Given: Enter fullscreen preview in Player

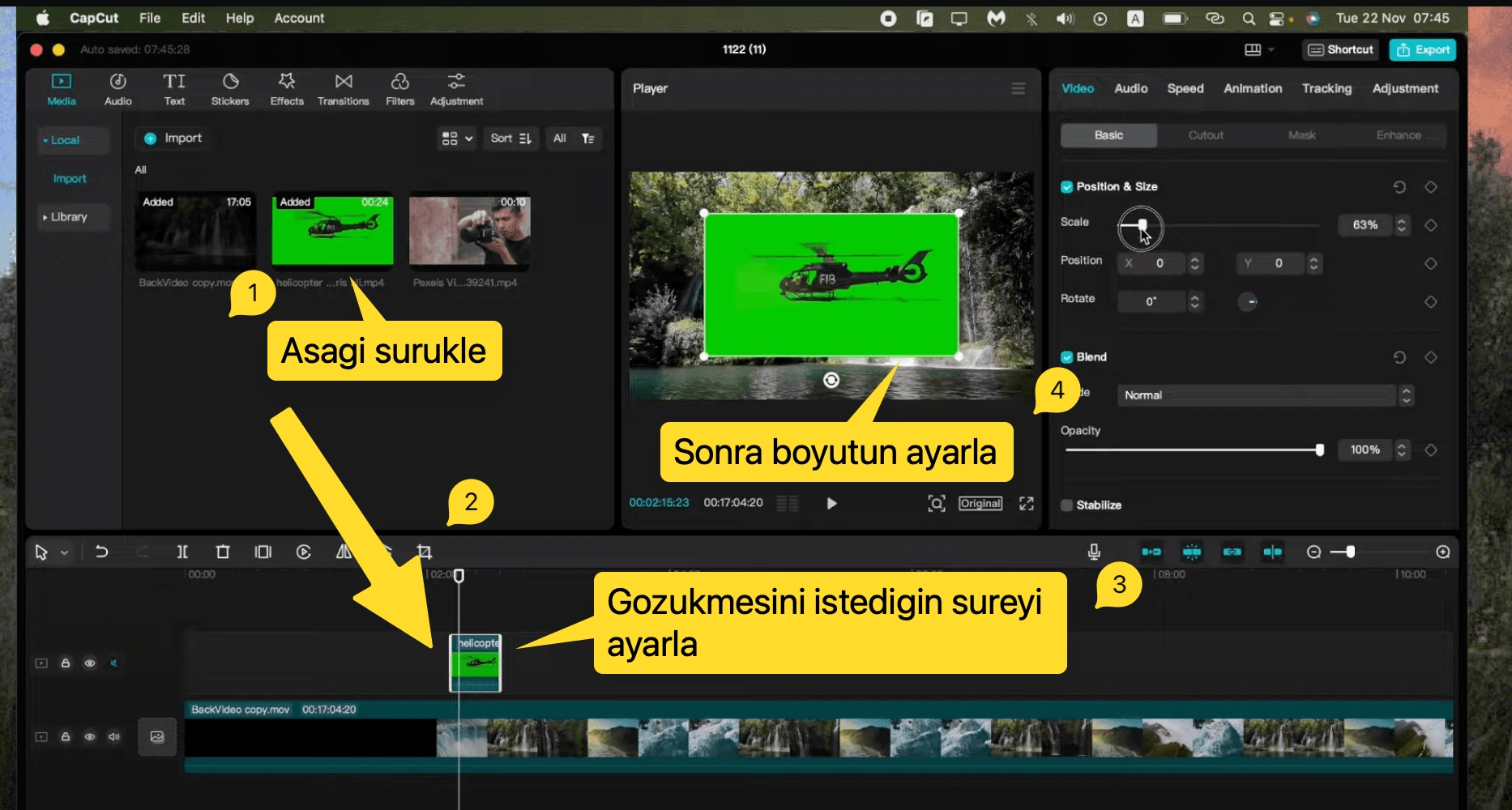Looking at the screenshot, I should (1027, 504).
